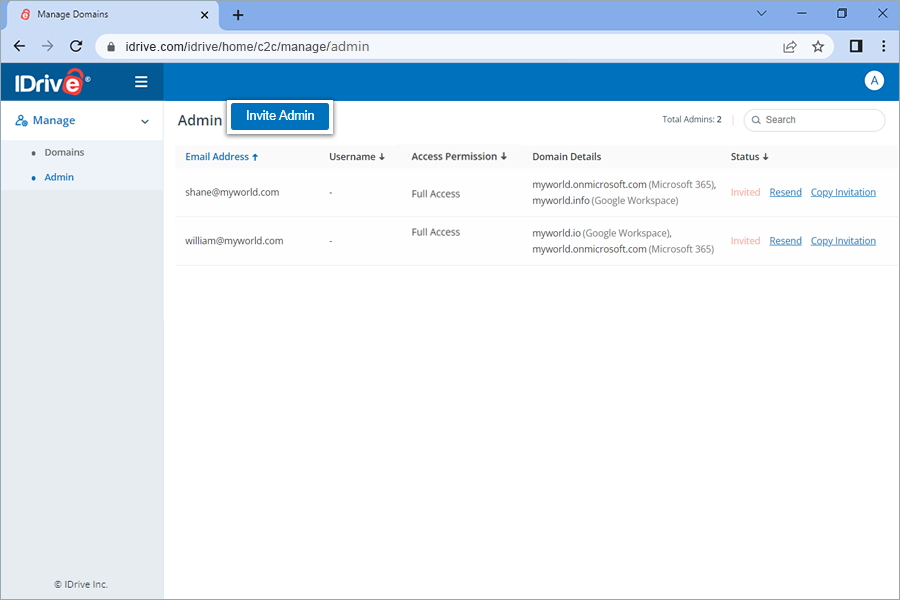
Task: Open Admin in the sidebar
Action: (x=59, y=177)
